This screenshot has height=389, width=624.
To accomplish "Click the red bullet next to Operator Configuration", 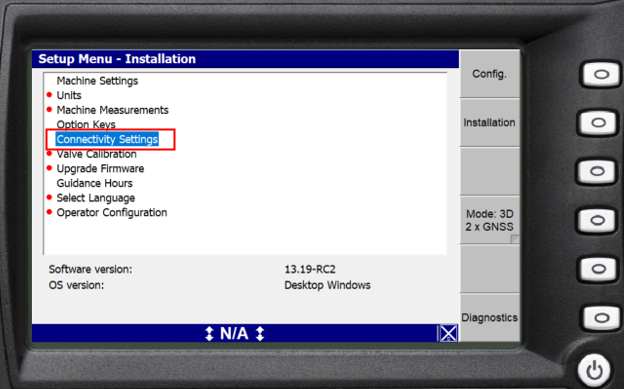I will pyautogui.click(x=49, y=212).
